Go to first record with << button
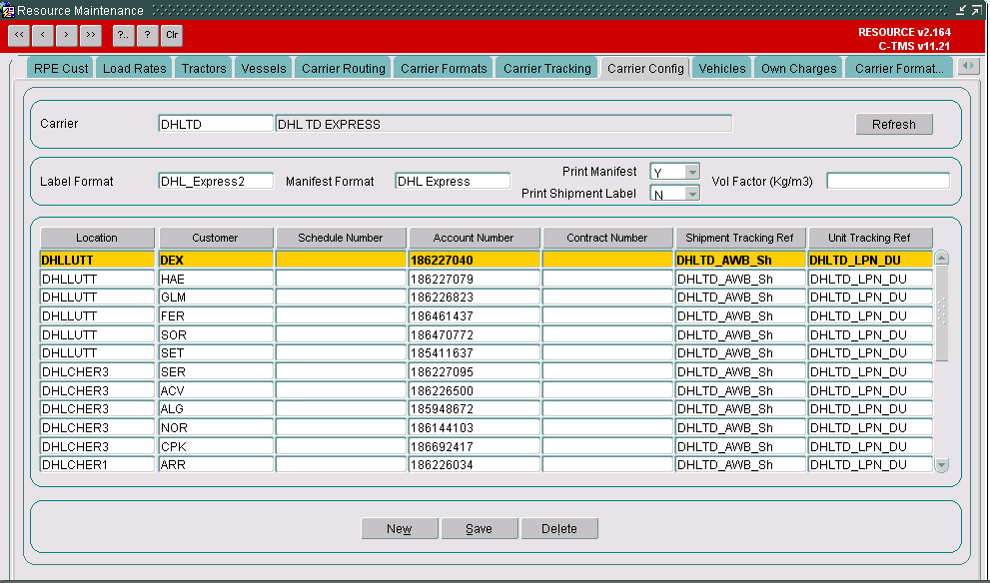Image resolution: width=990 pixels, height=583 pixels. coord(19,35)
